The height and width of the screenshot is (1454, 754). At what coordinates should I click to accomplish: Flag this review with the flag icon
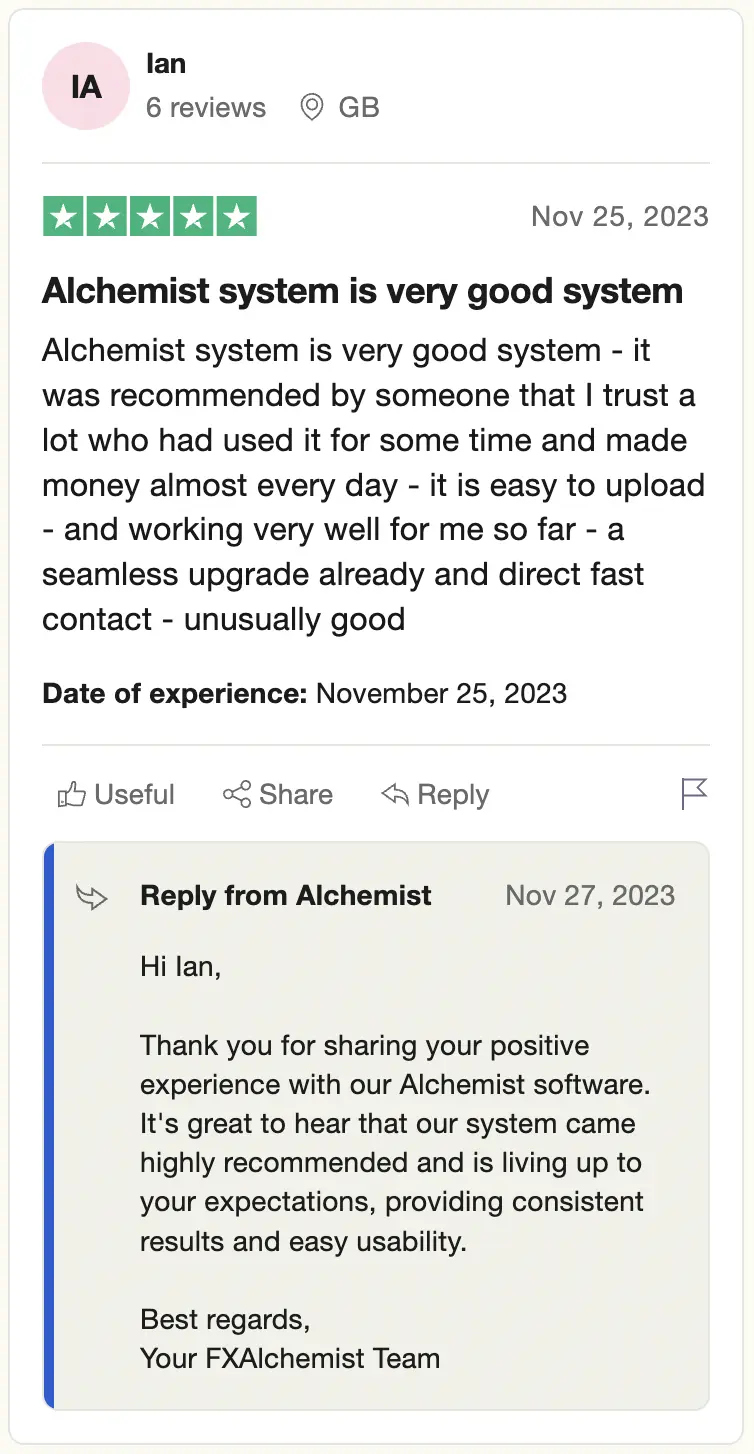[x=694, y=794]
